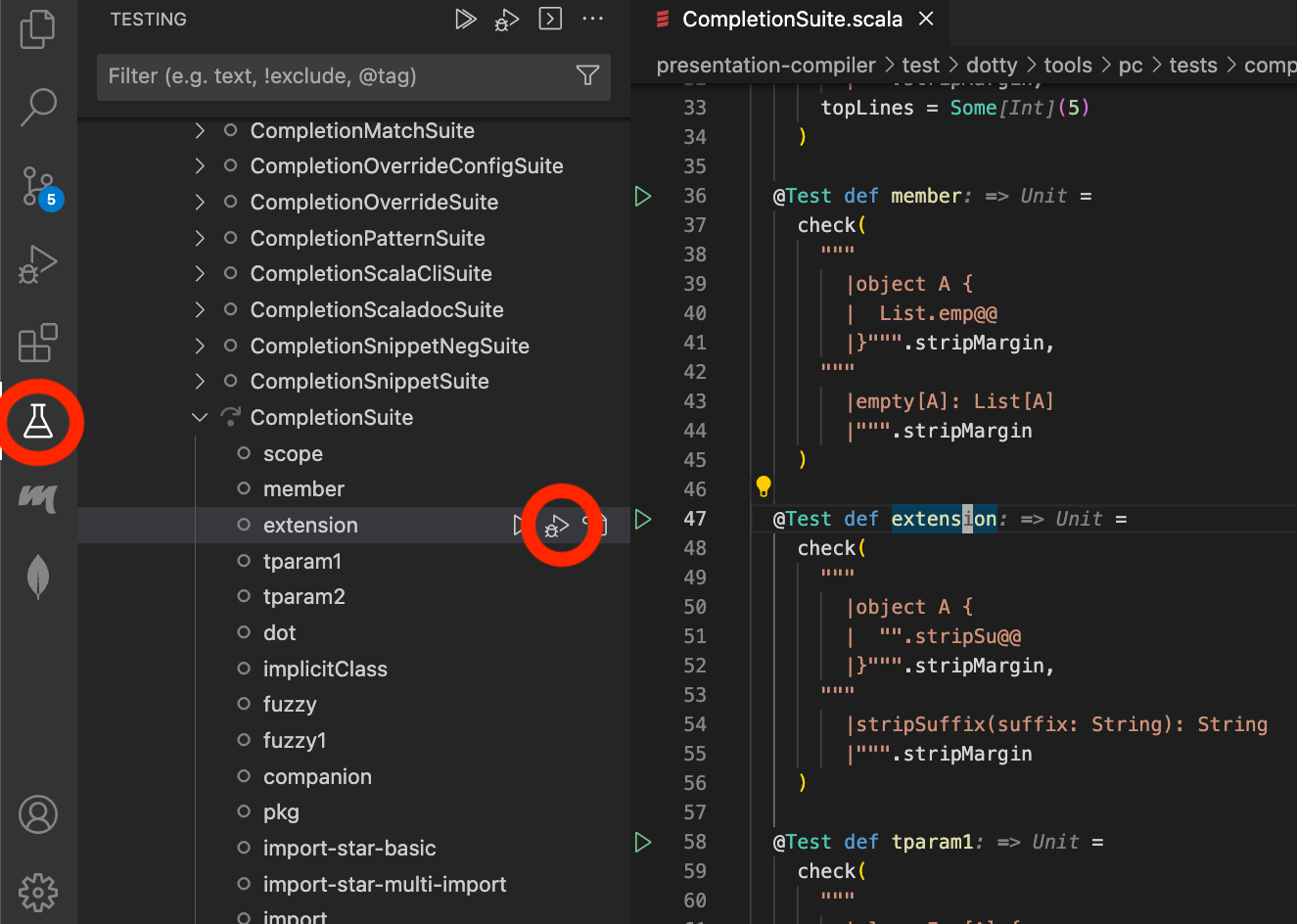Expand the CompletionPatternSuite tree node

tap(200, 238)
